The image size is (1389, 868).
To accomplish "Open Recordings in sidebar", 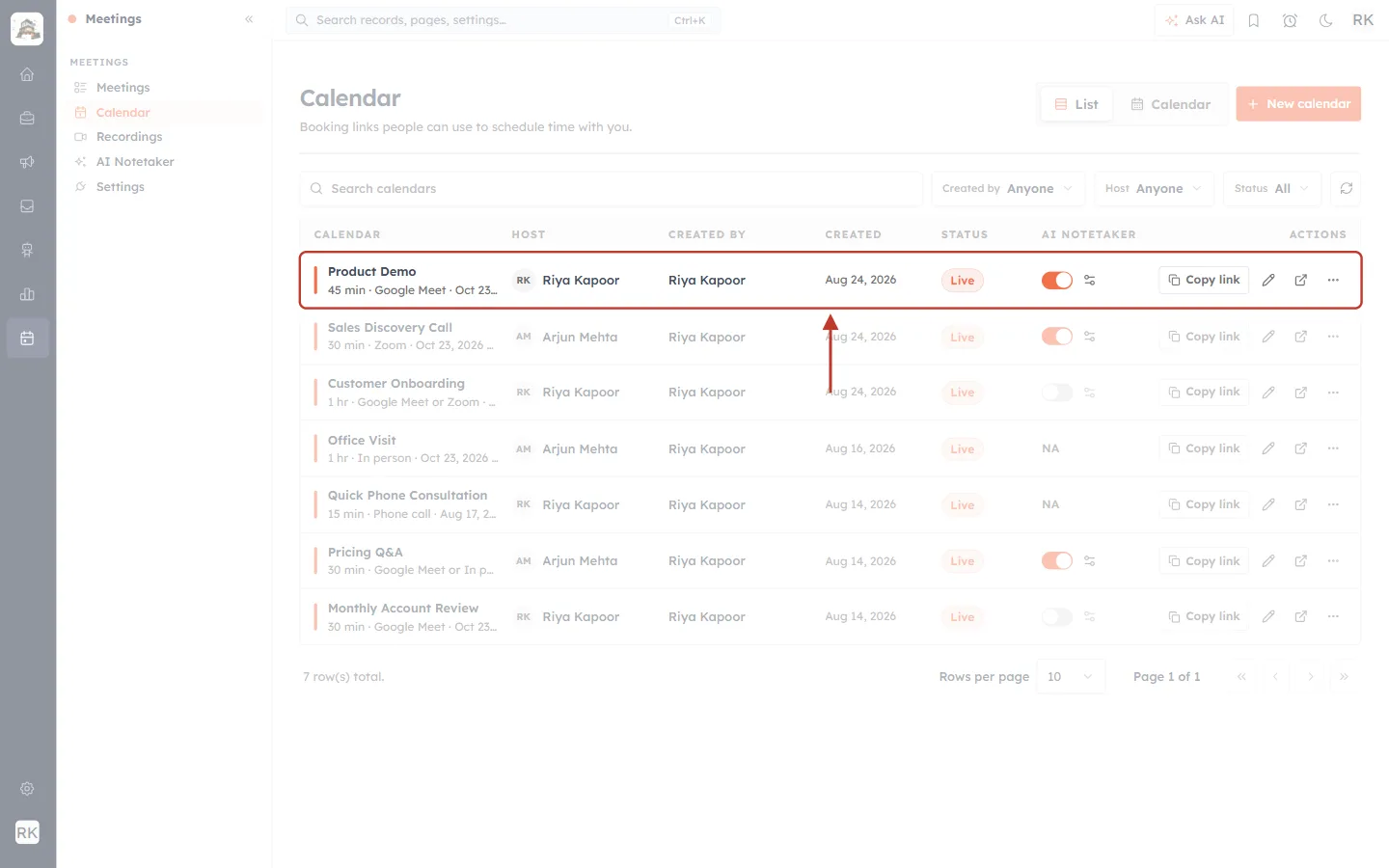I will pyautogui.click(x=129, y=137).
